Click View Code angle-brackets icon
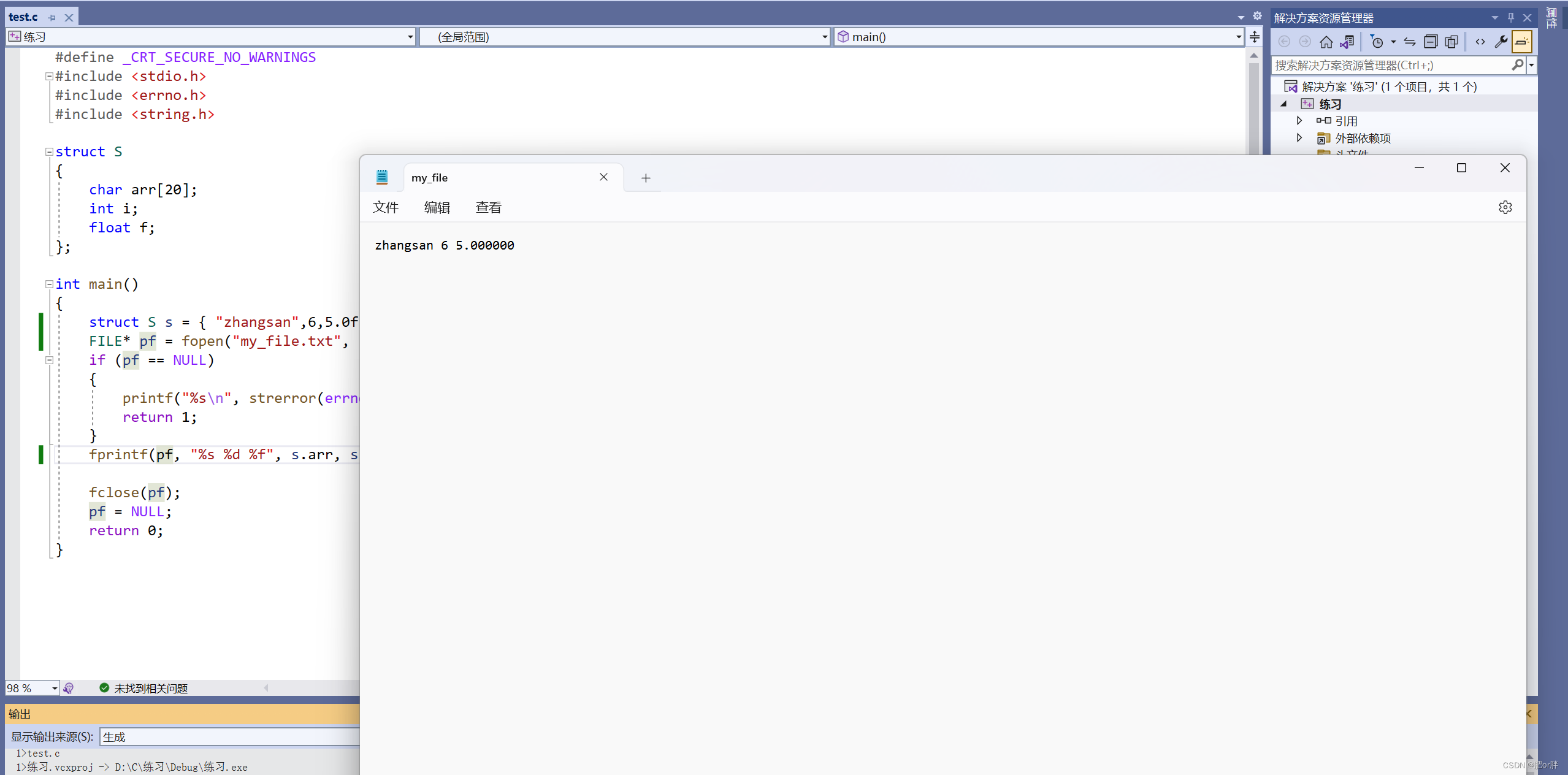This screenshot has width=1568, height=775. (1480, 42)
